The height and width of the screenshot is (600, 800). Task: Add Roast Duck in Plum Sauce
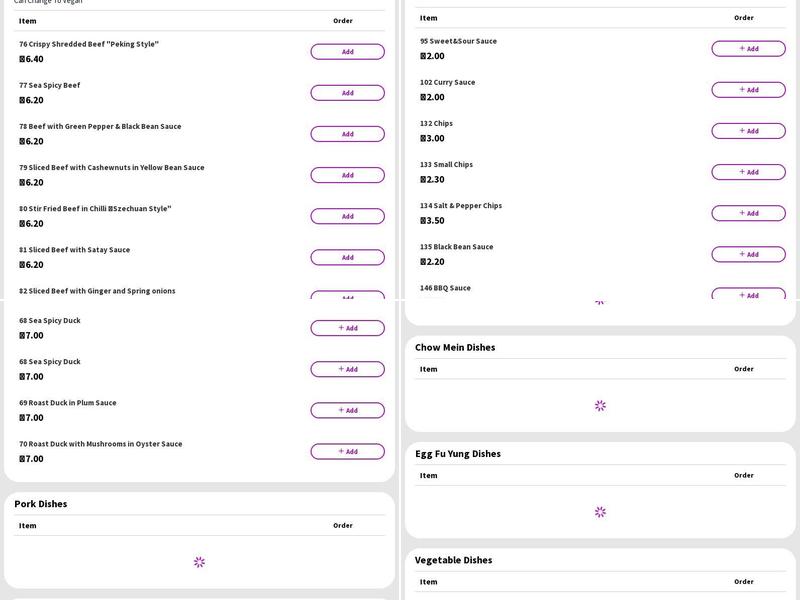347,410
